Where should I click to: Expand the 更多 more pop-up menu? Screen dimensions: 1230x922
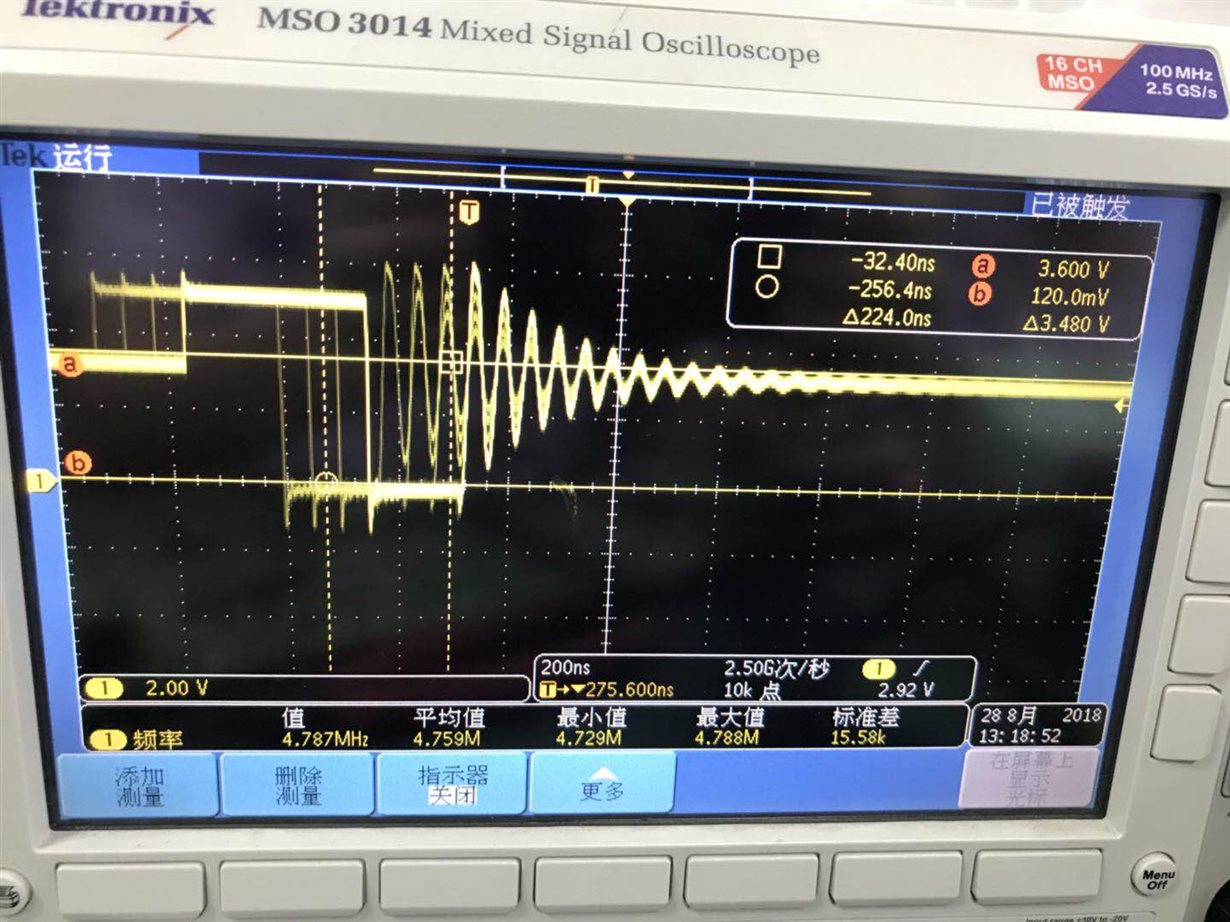click(603, 782)
